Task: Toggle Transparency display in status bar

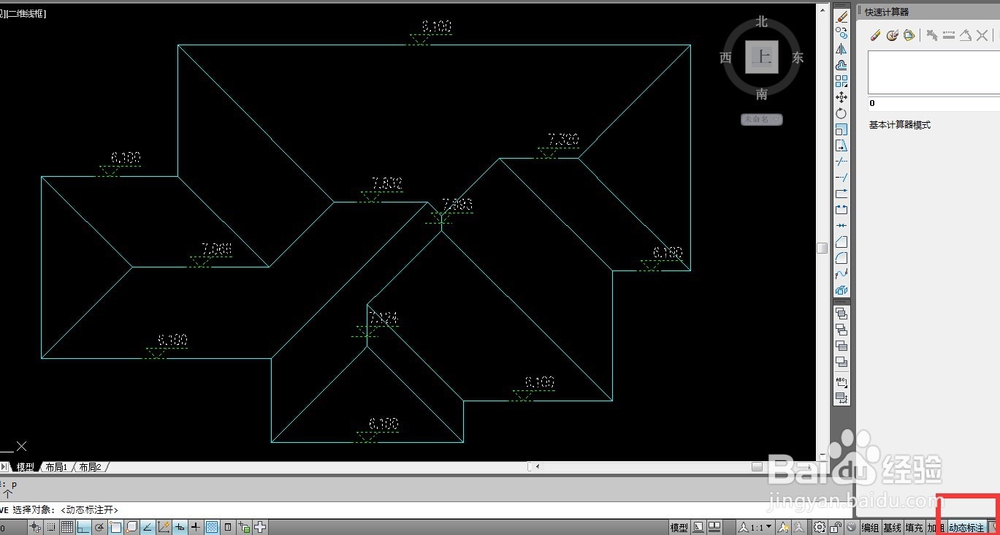Action: tap(212, 527)
